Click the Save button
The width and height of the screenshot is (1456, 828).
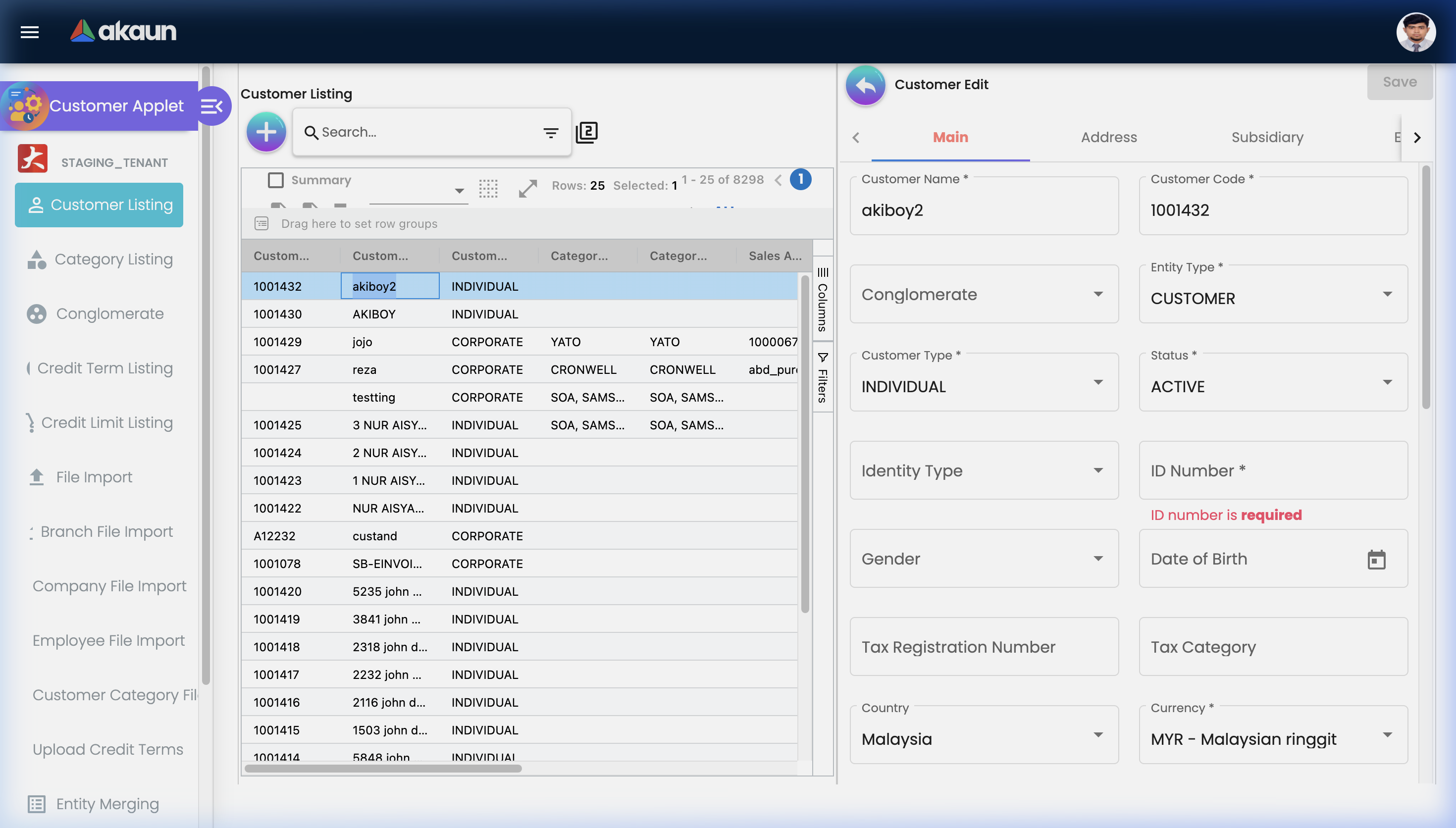(1400, 81)
